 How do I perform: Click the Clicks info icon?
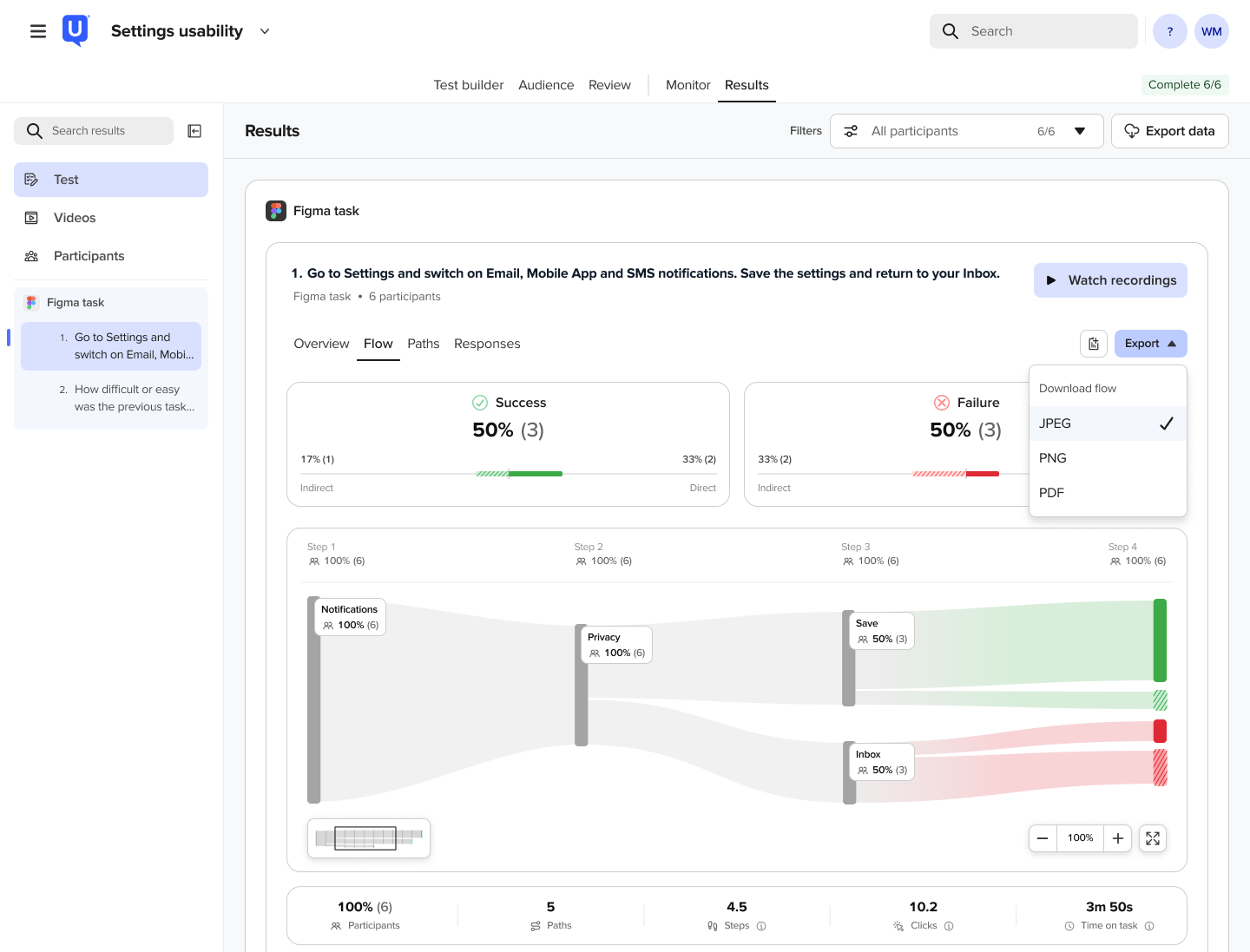click(x=949, y=926)
